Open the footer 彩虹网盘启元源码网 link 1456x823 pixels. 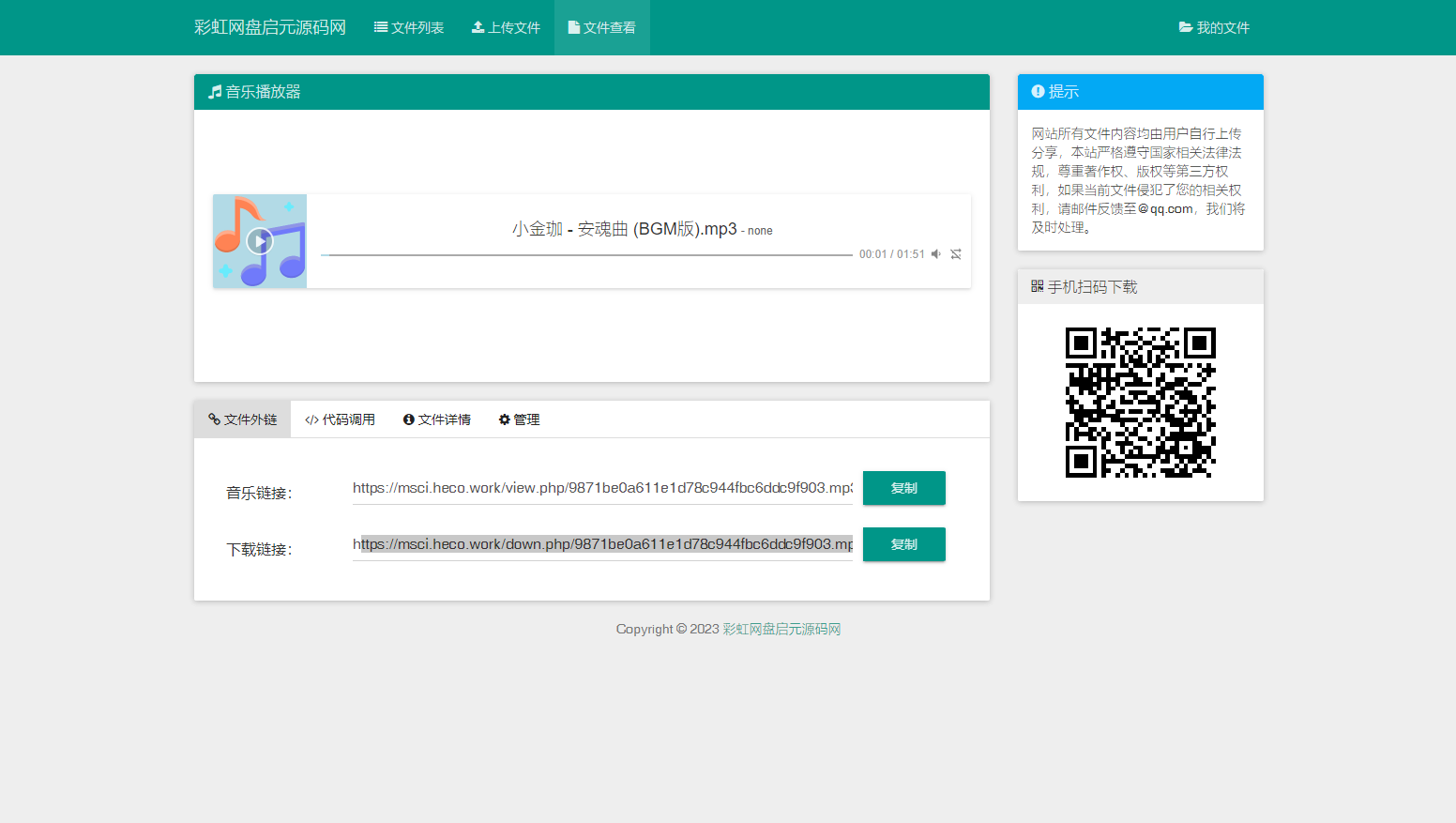point(781,629)
